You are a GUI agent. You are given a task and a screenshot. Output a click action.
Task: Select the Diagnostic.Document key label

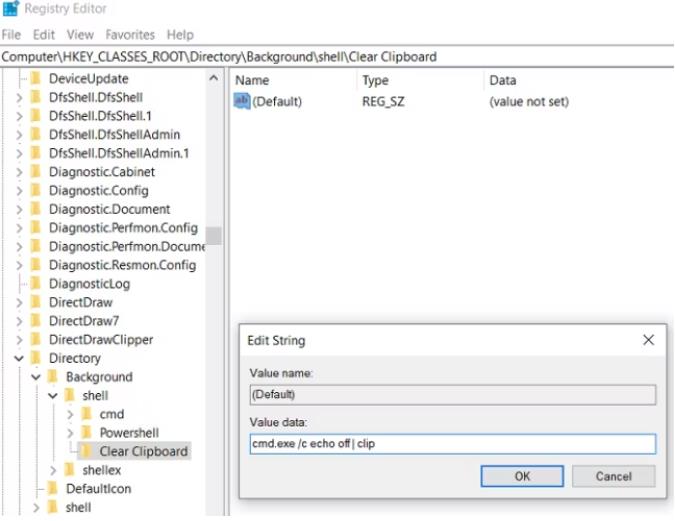pos(109,209)
